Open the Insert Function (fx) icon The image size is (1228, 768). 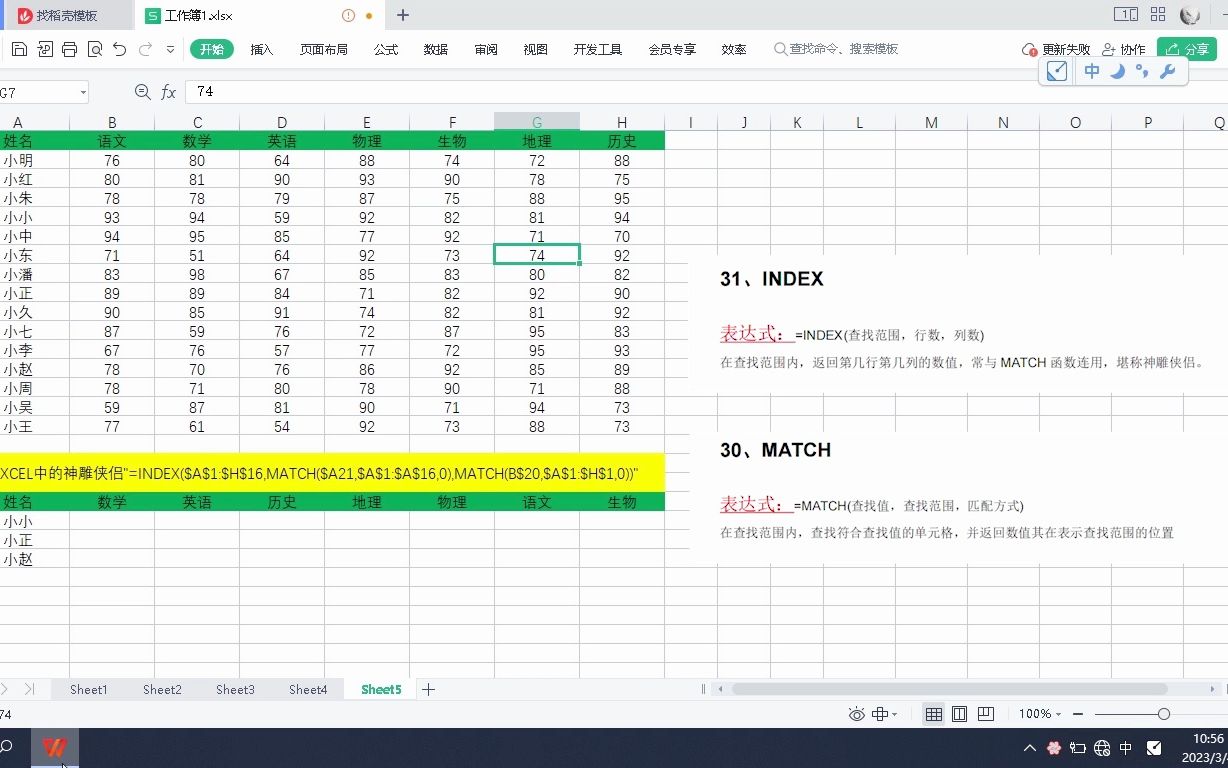(167, 92)
